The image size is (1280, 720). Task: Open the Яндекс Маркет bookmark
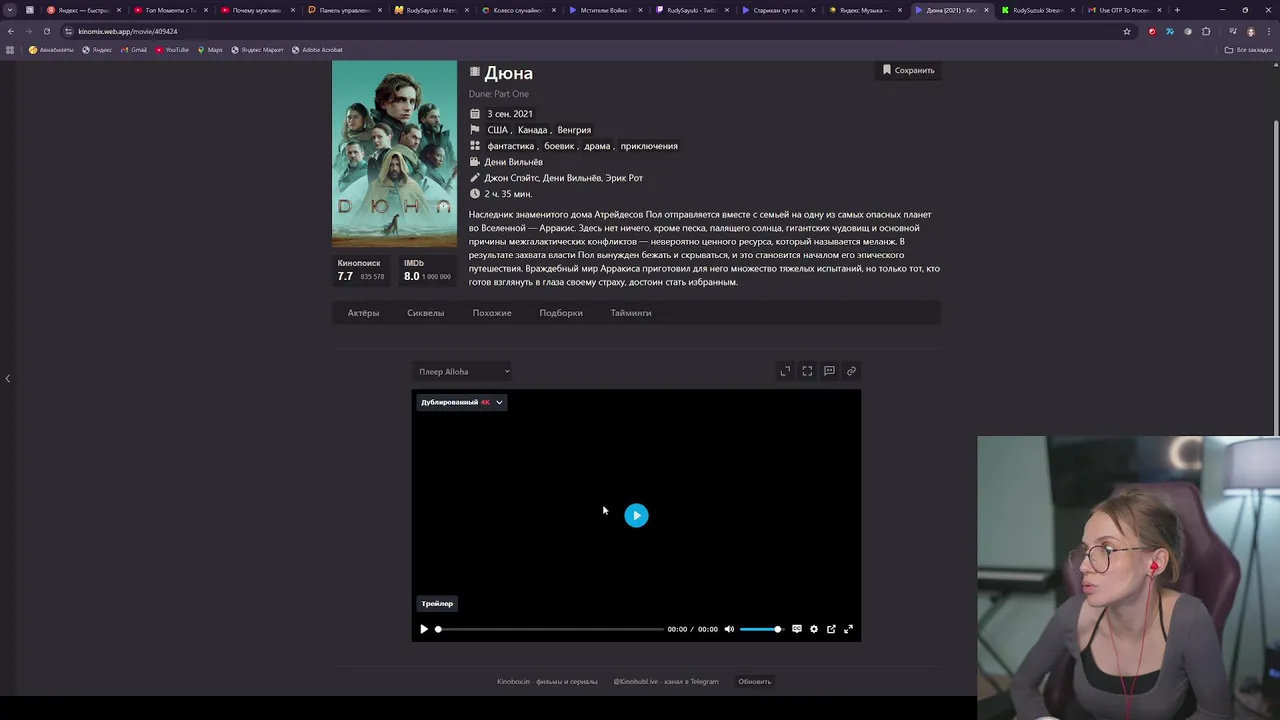(x=257, y=50)
